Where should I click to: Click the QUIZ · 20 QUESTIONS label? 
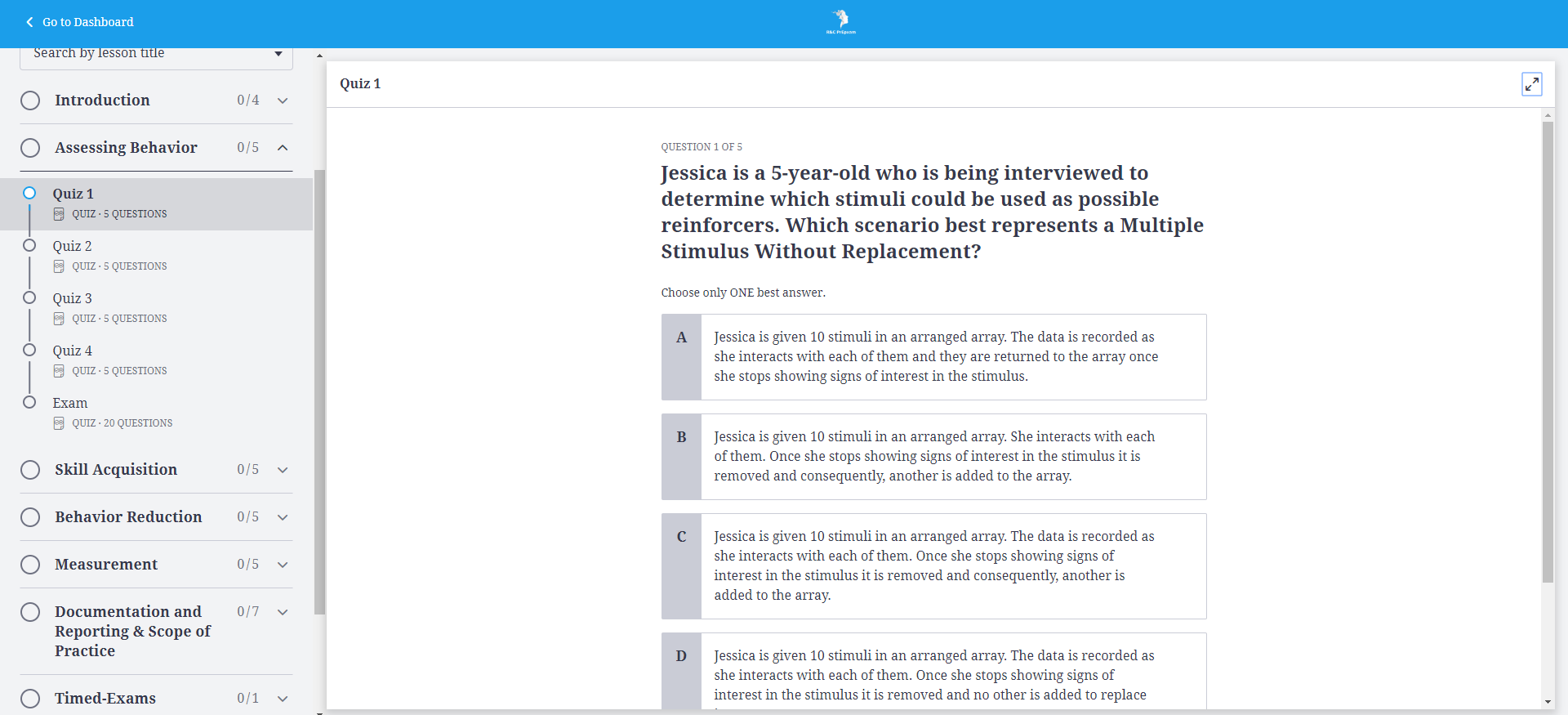(122, 423)
